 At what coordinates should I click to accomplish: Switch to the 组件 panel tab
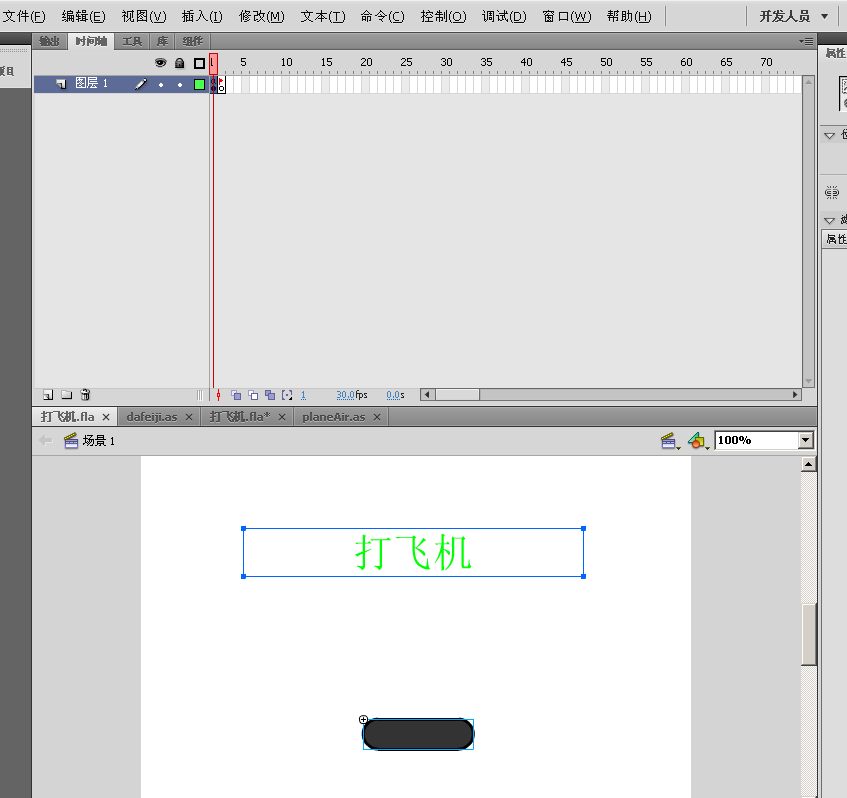click(193, 42)
